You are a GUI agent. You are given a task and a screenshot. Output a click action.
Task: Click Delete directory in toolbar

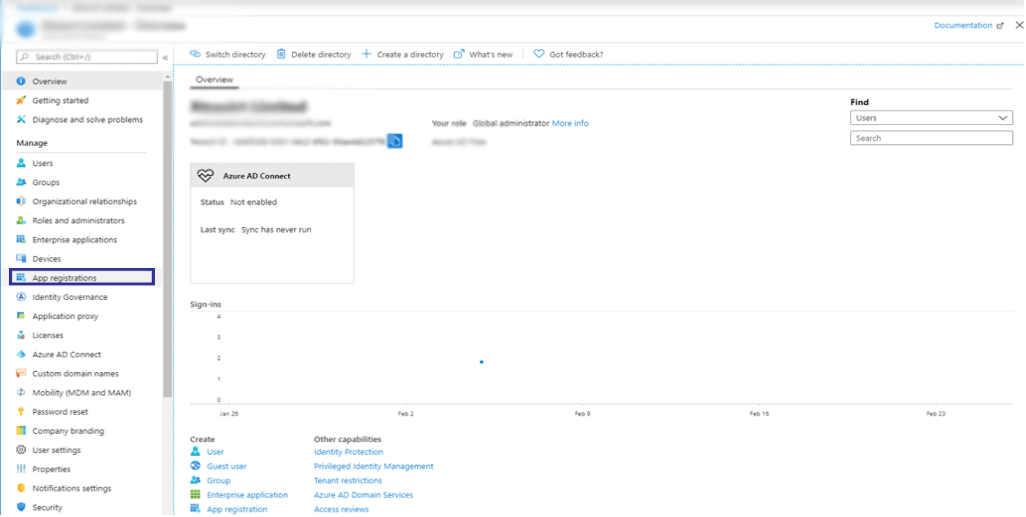313,54
